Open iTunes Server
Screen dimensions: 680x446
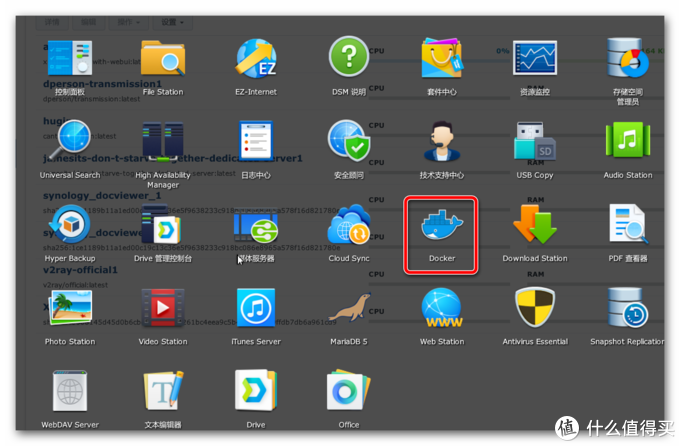256,308
